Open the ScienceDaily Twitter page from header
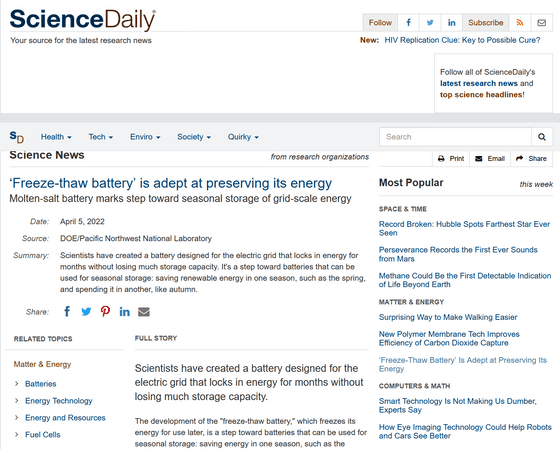The width and height of the screenshot is (560, 449). tap(430, 23)
